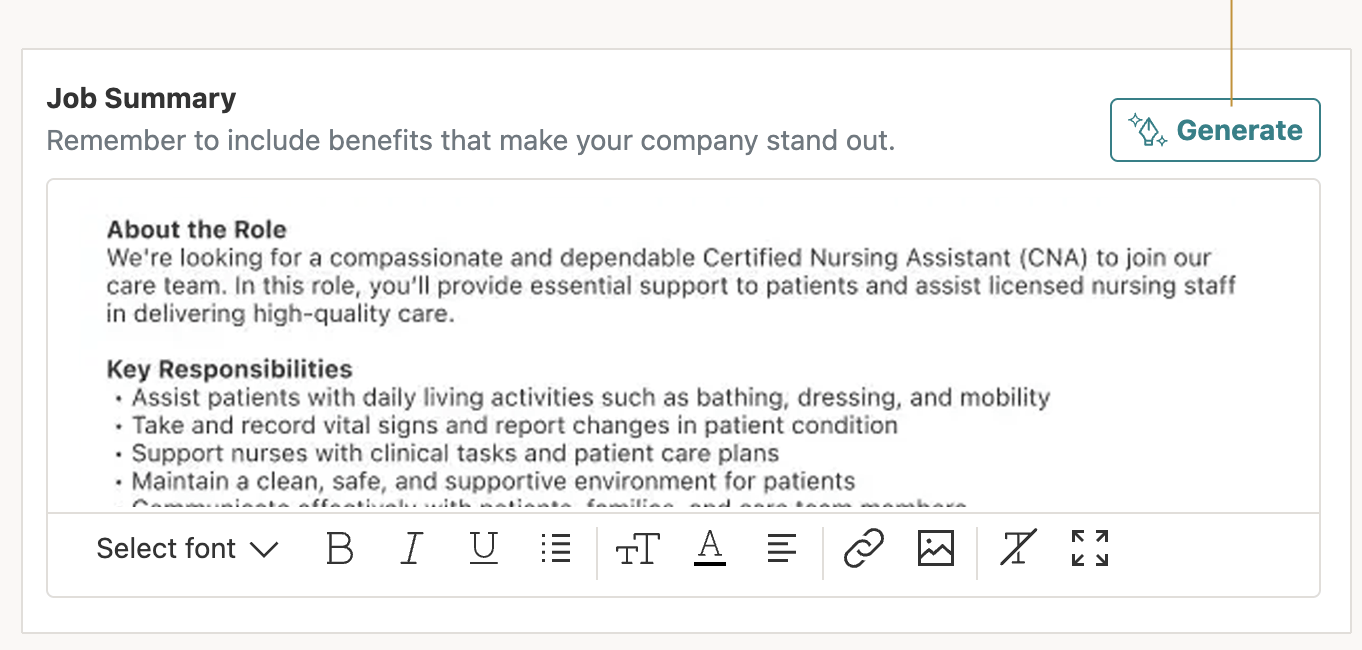Click the vital signs bullet line
The width and height of the screenshot is (1362, 650).
tap(515, 425)
